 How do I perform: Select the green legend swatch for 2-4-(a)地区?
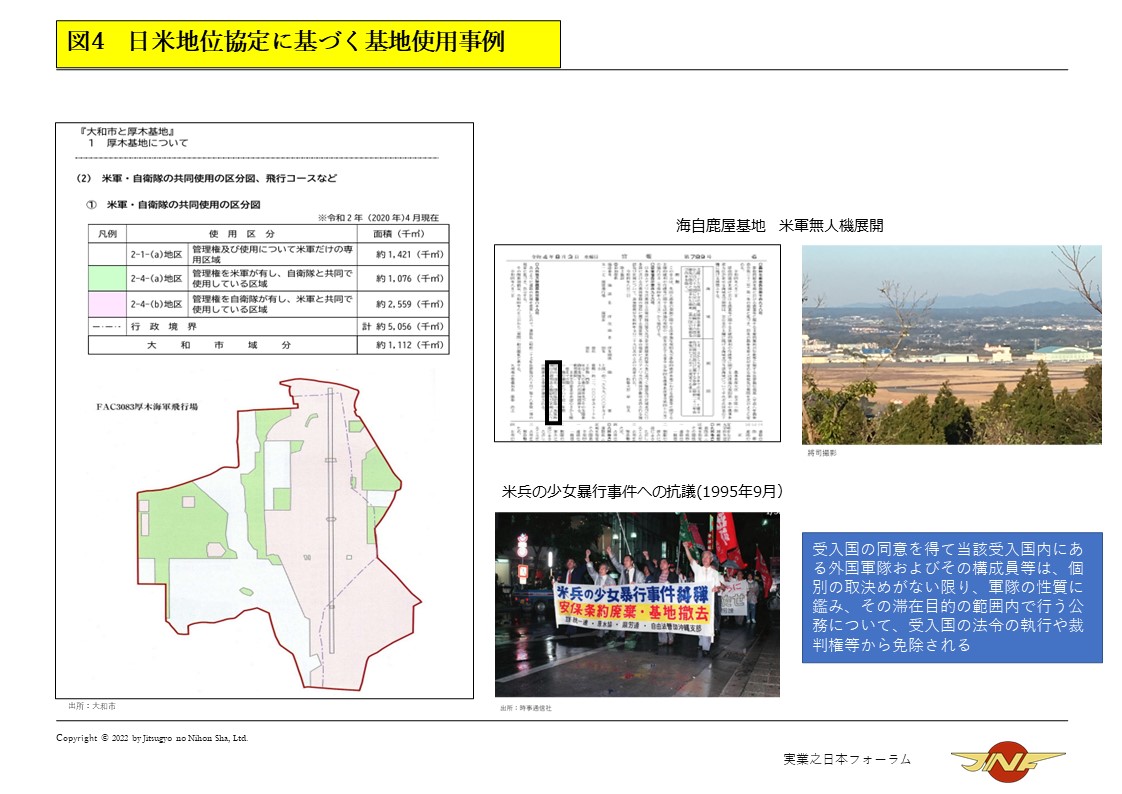[x=107, y=278]
